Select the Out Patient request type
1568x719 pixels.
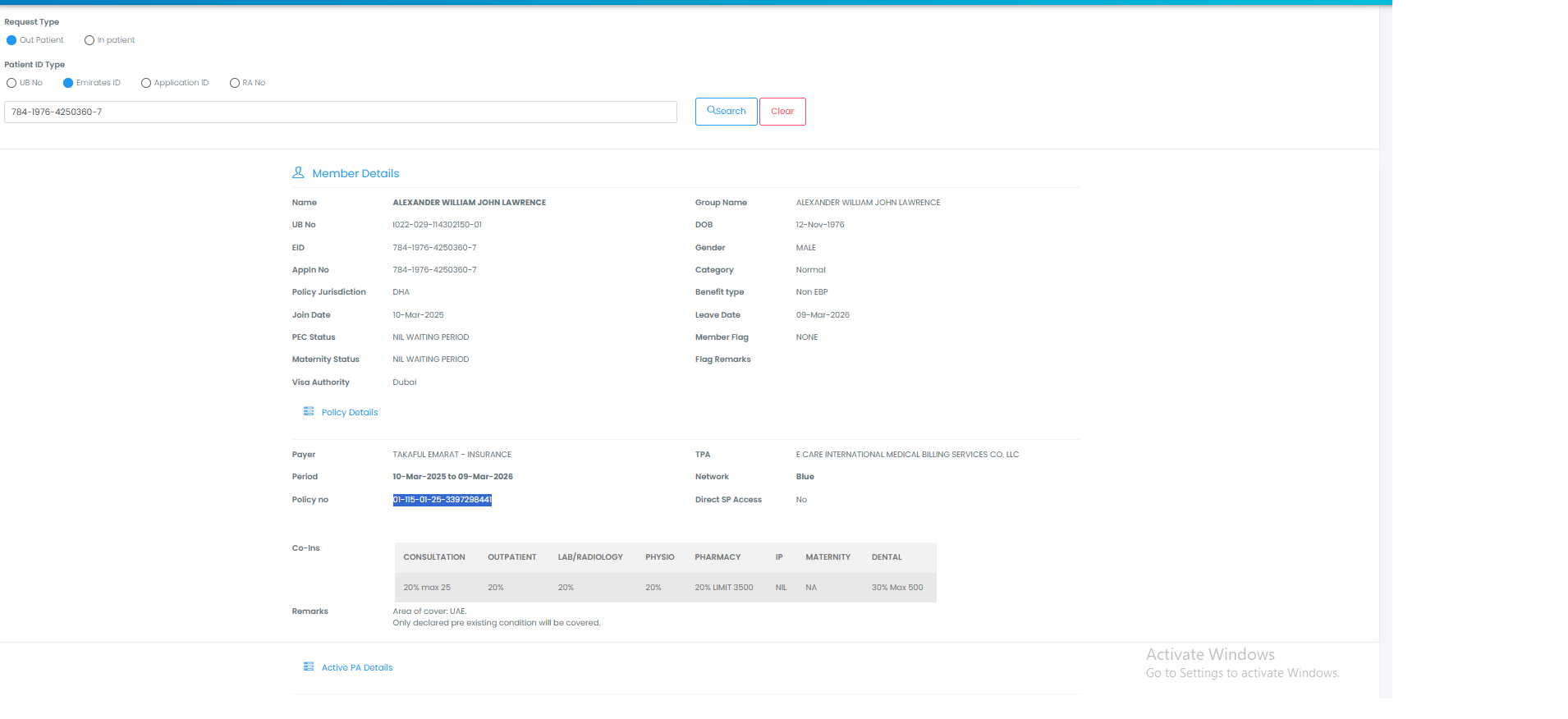click(11, 40)
